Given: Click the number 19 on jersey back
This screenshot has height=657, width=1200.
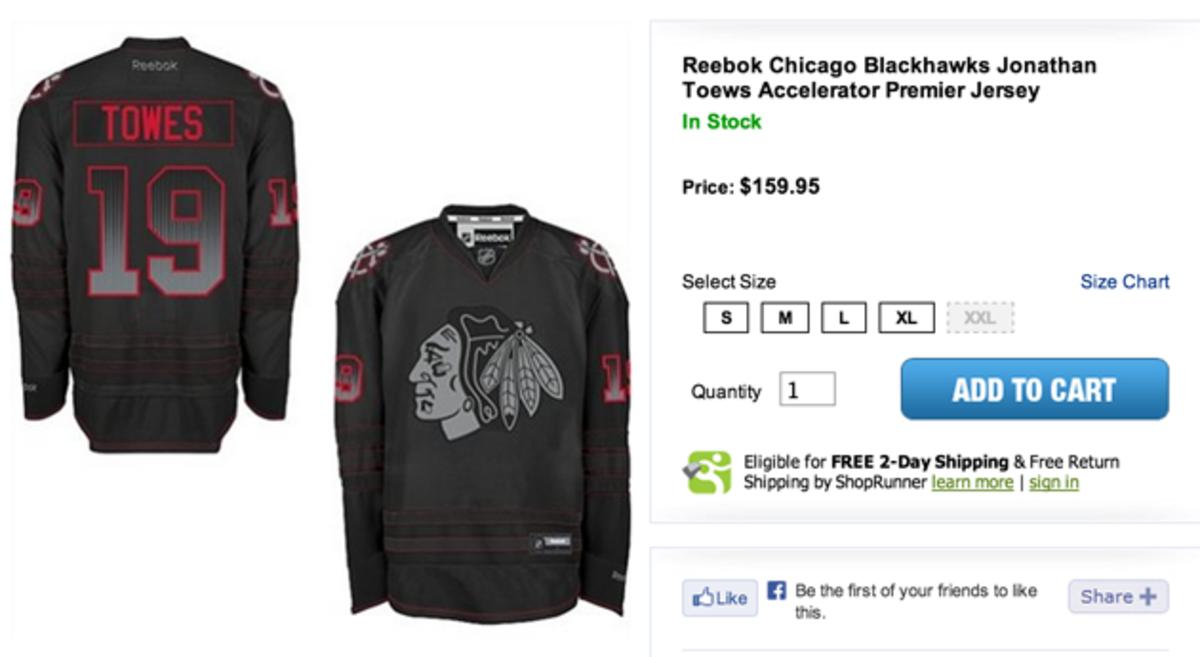Looking at the screenshot, I should (155, 230).
